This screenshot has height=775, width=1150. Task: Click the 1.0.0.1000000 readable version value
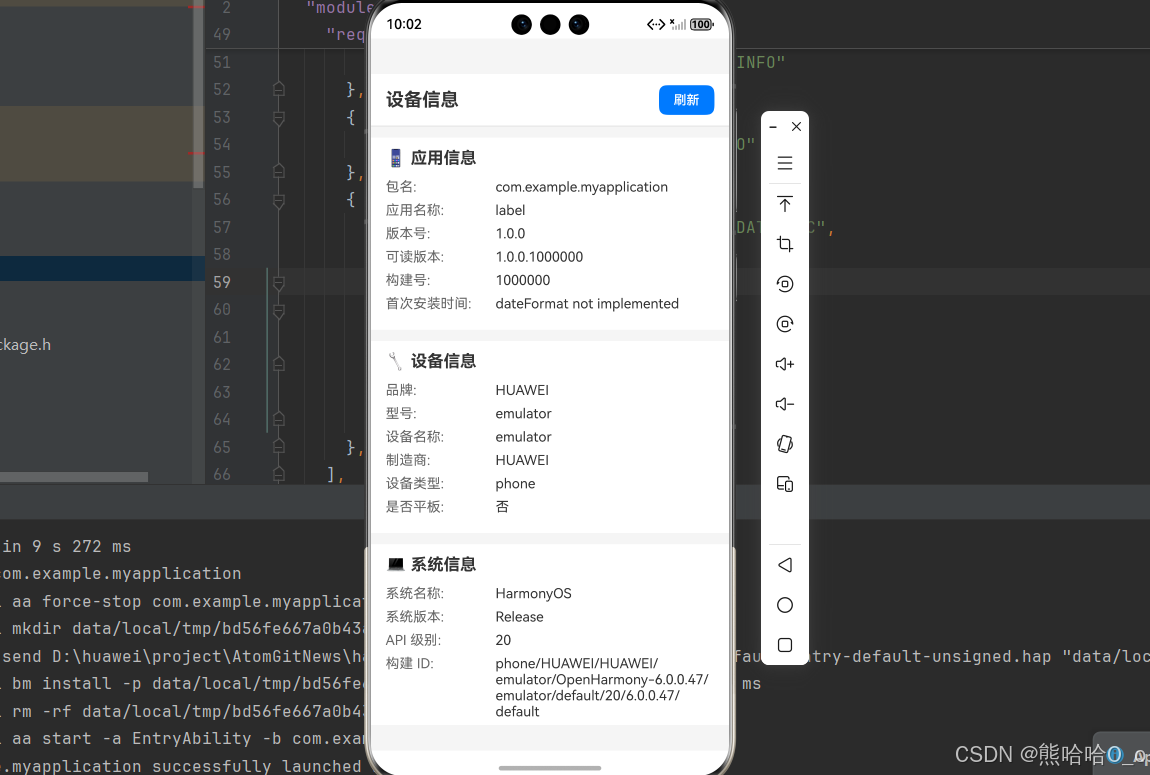point(539,257)
